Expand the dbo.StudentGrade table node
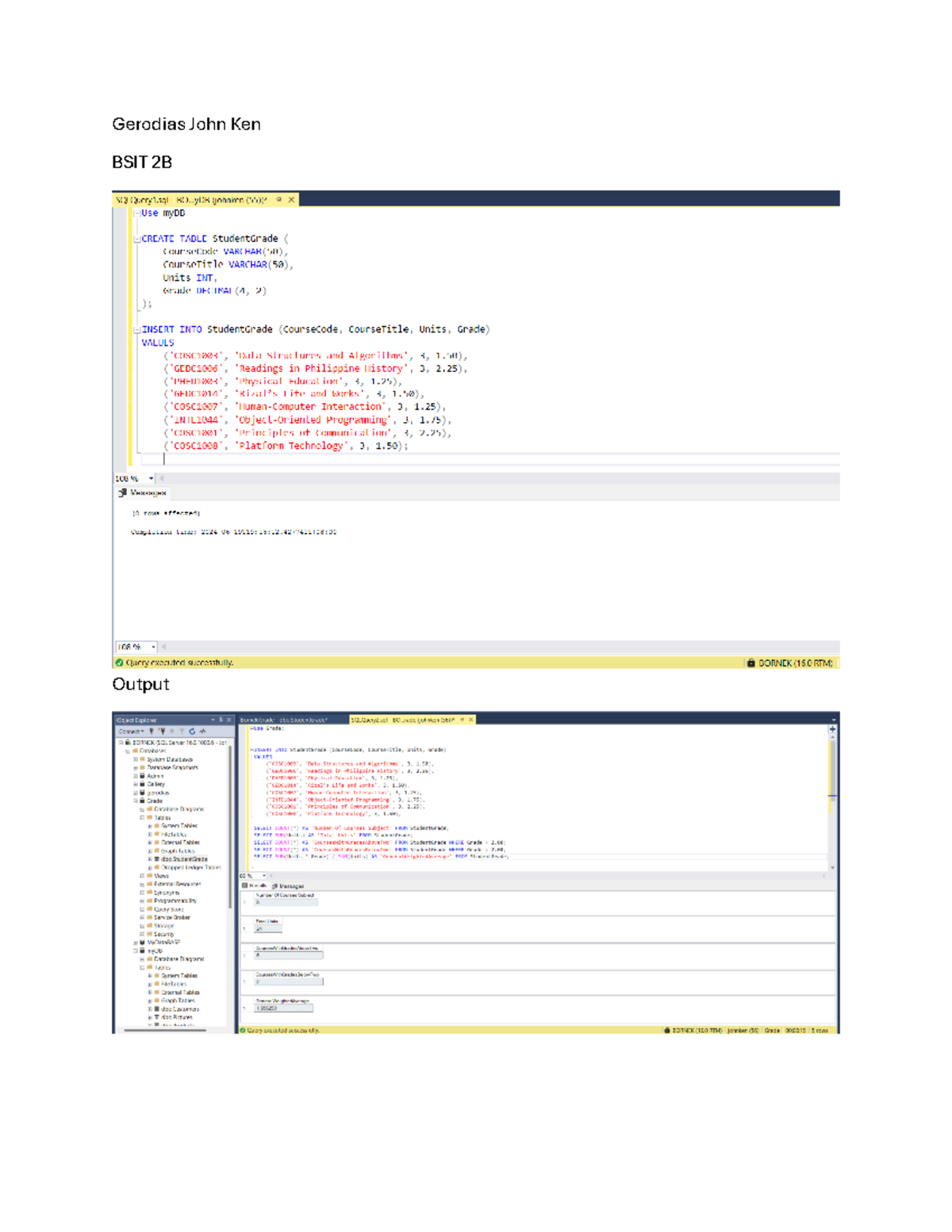The image size is (952, 1232). click(x=149, y=858)
